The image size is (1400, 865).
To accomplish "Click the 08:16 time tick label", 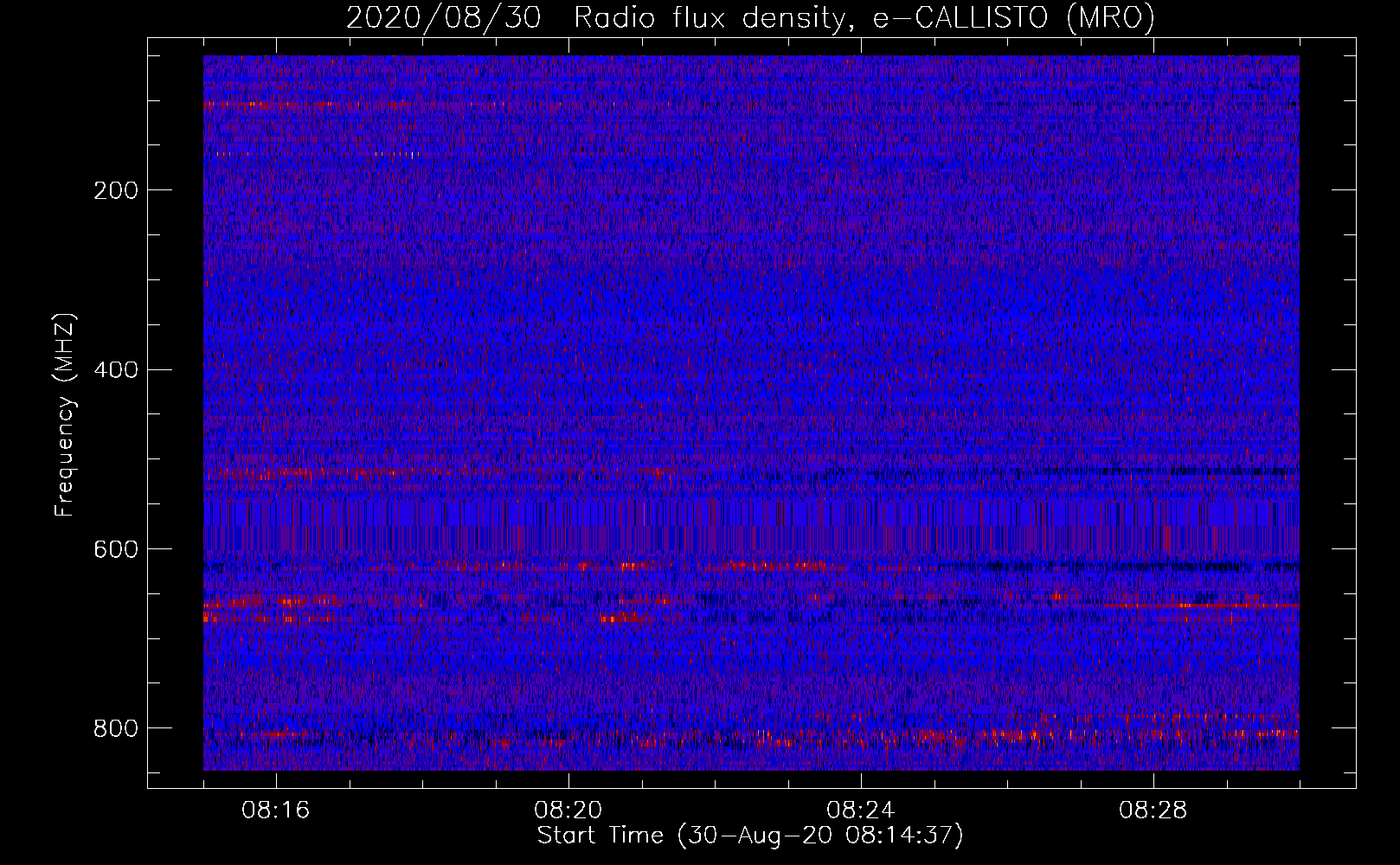I will pos(276,811).
